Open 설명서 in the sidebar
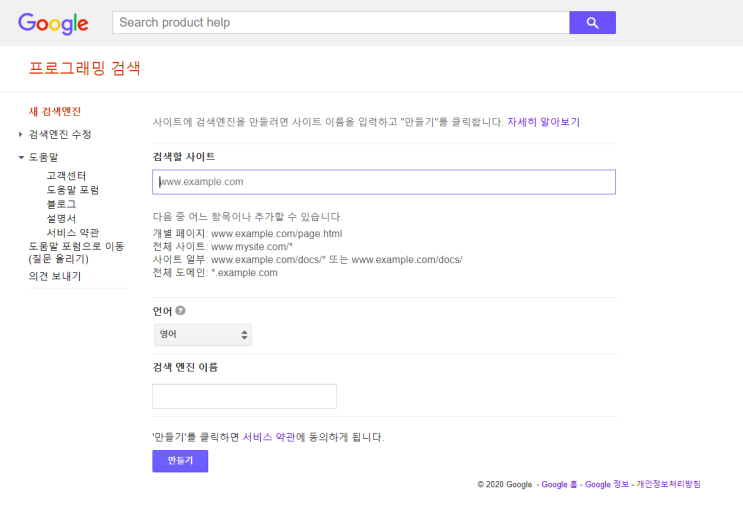Viewport: 743px width, 512px height. tap(61, 218)
